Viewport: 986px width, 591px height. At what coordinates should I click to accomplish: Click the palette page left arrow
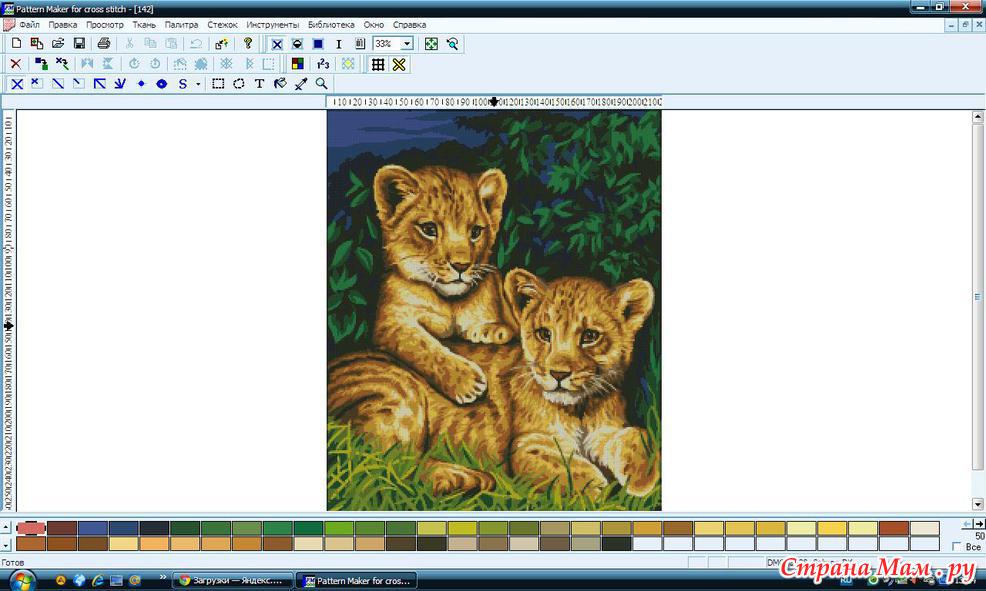[x=968, y=524]
